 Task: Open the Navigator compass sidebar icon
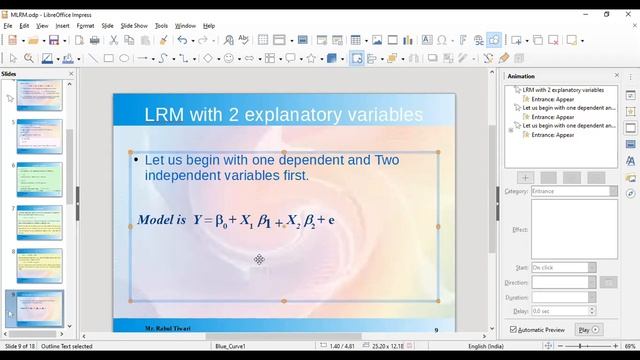coord(631,193)
